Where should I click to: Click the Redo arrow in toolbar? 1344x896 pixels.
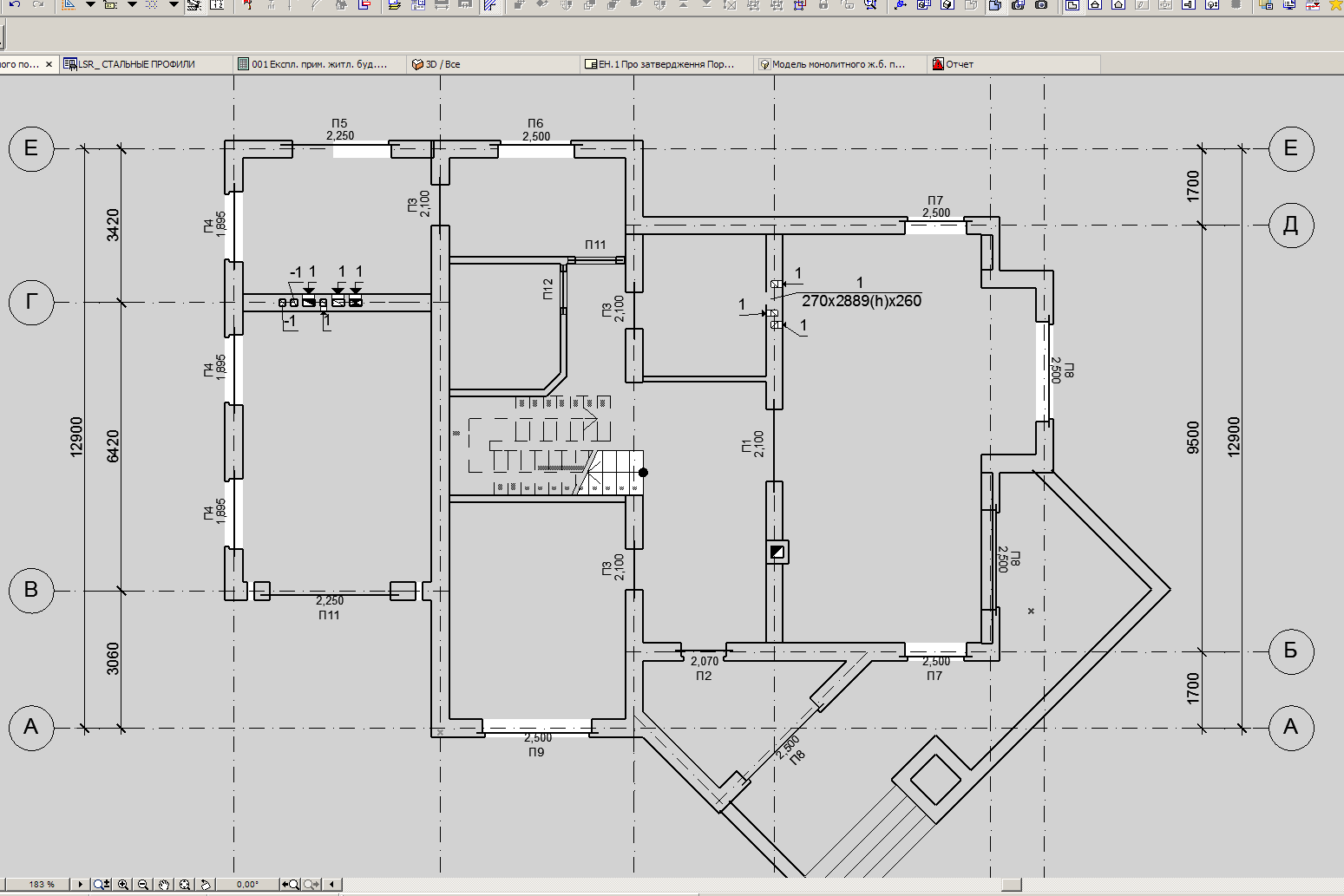coord(38,4)
